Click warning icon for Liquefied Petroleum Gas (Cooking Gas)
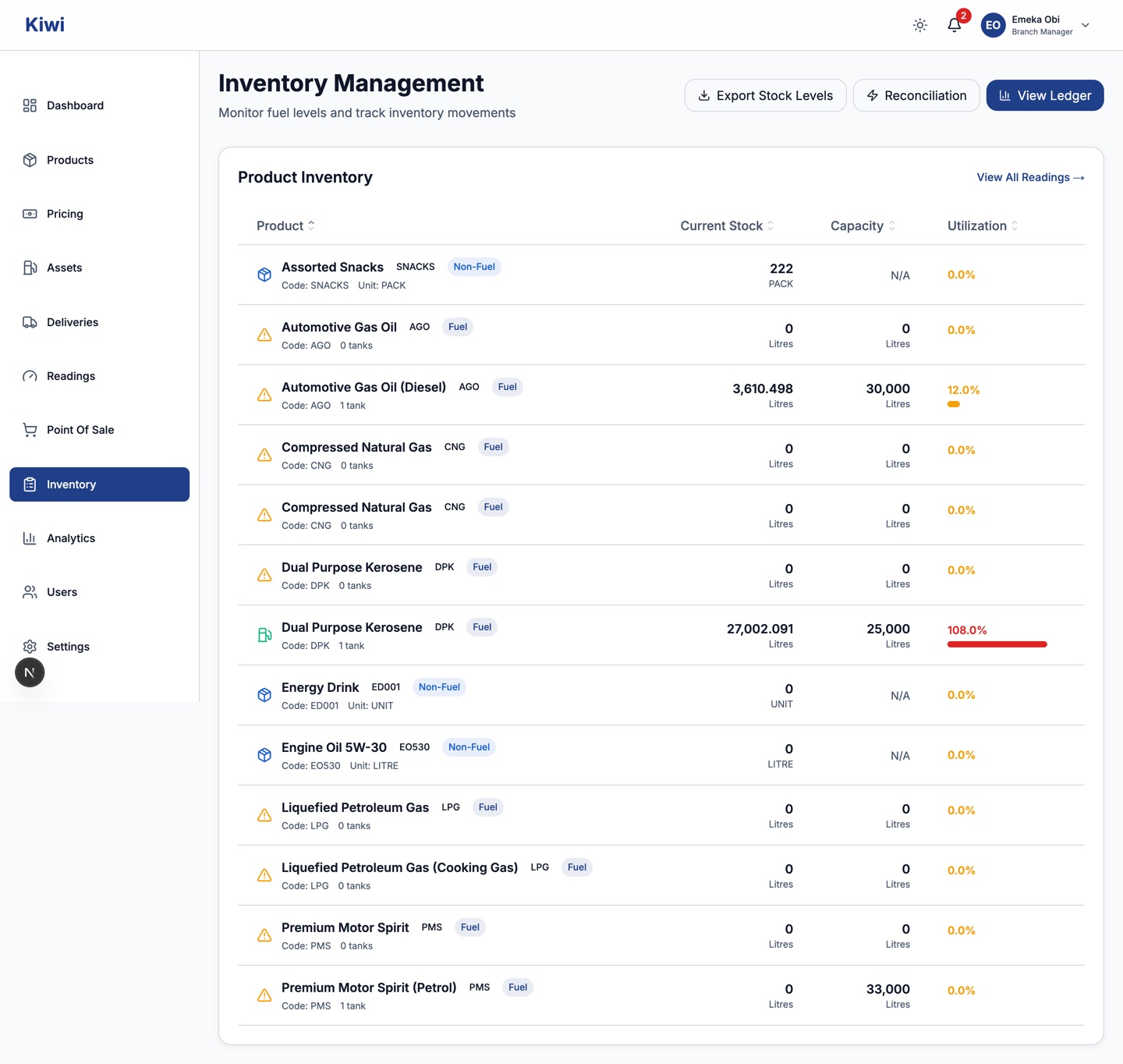This screenshot has width=1123, height=1064. (x=264, y=875)
